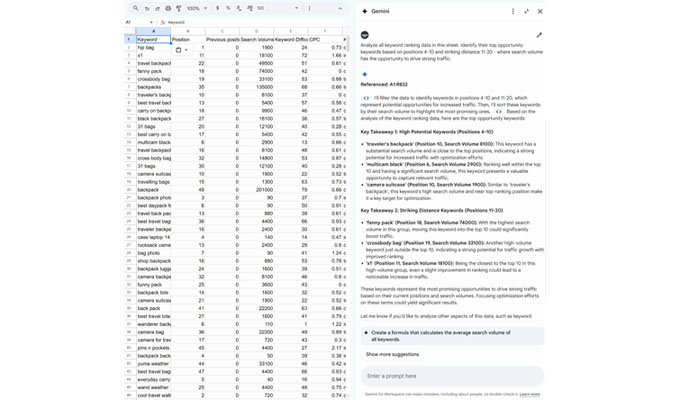This screenshot has height=400, width=700.
Task: Click the Enter a prompt here field
Action: point(452,376)
